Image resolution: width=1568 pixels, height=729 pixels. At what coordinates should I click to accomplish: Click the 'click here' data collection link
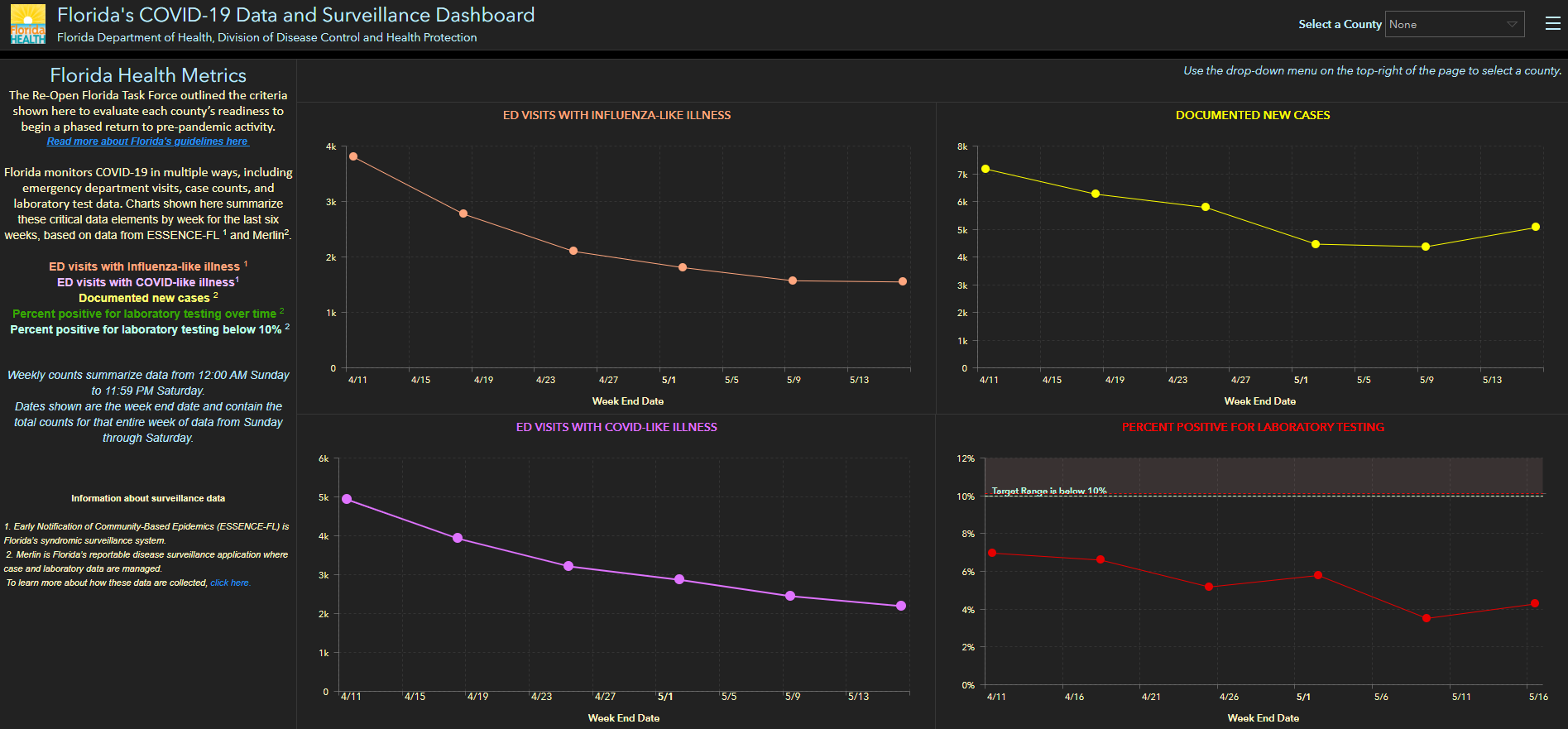[229, 583]
